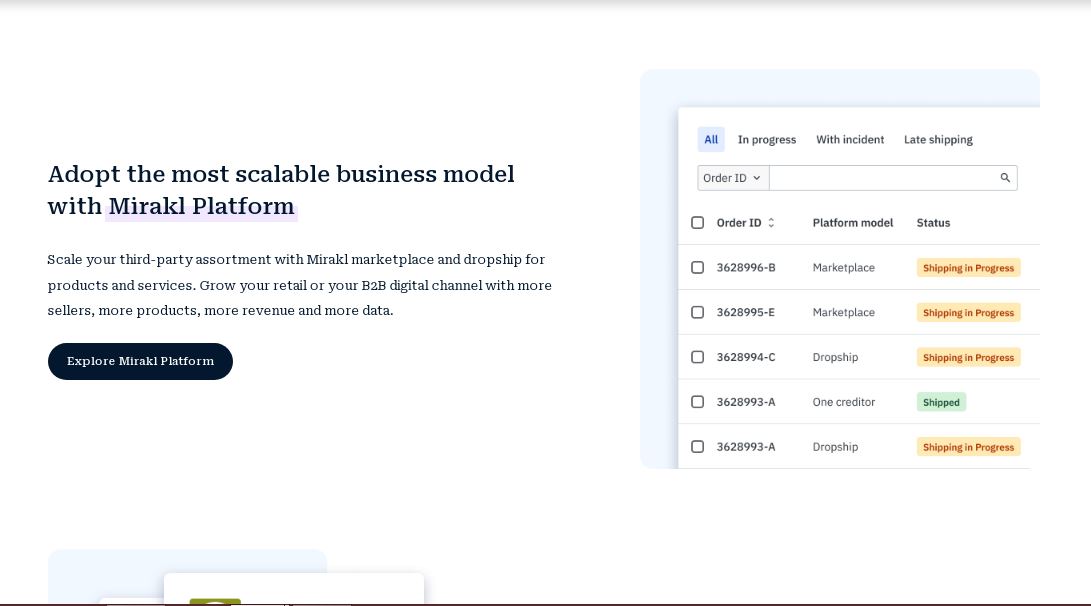Click the Shipping in Progress badge on the top row

[x=968, y=267]
